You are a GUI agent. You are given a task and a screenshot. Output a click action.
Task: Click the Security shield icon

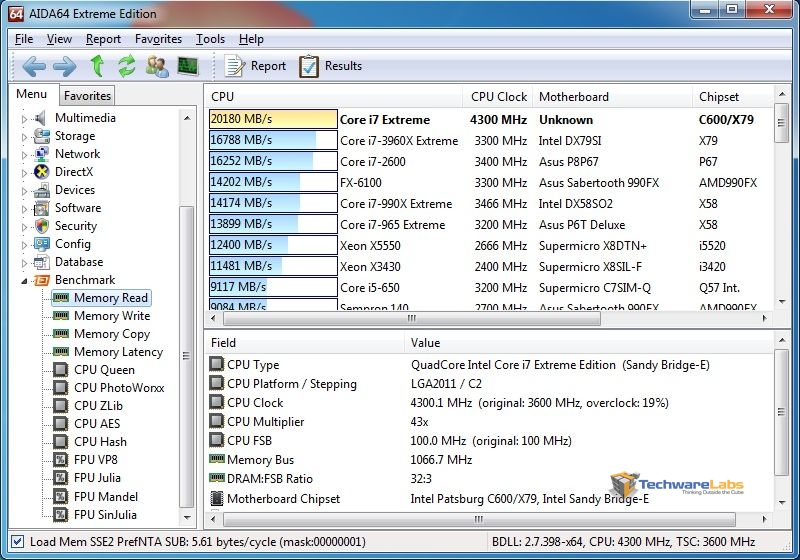pos(41,226)
